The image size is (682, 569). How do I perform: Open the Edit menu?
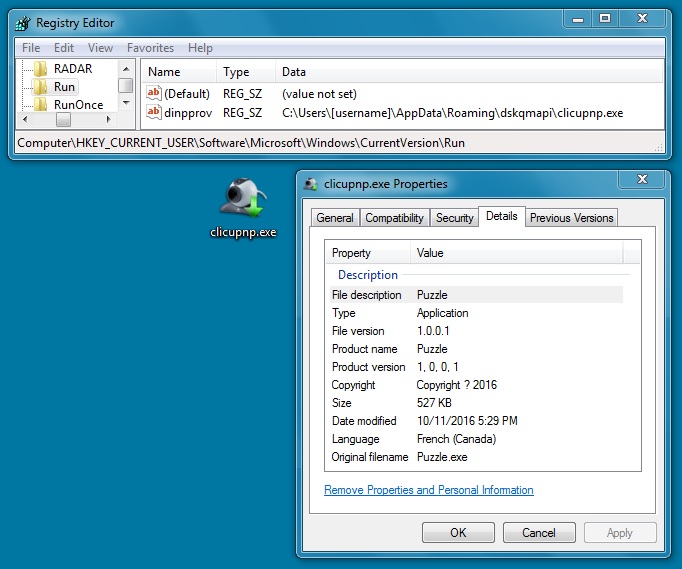click(x=64, y=48)
